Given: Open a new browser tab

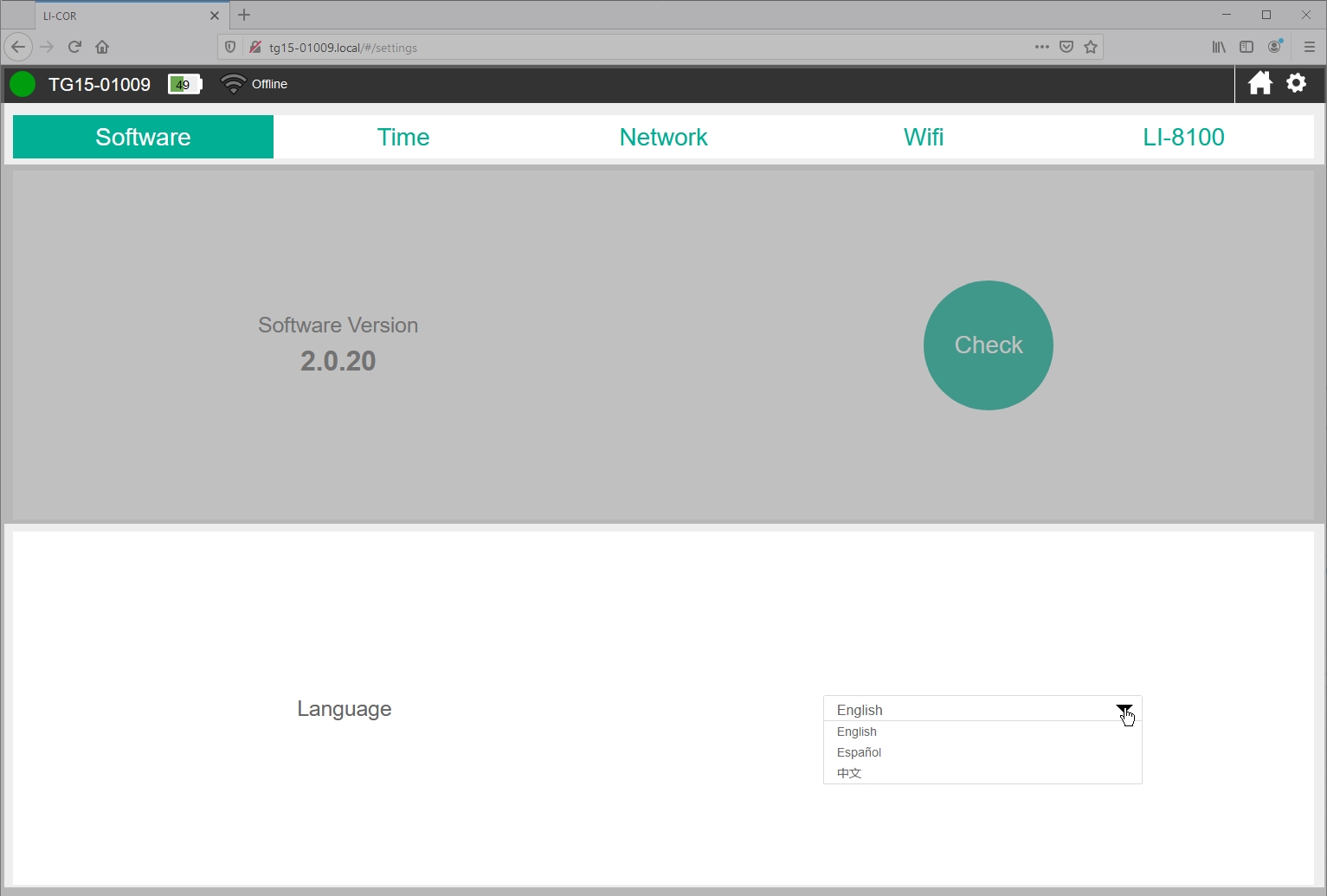Looking at the screenshot, I should [x=244, y=15].
